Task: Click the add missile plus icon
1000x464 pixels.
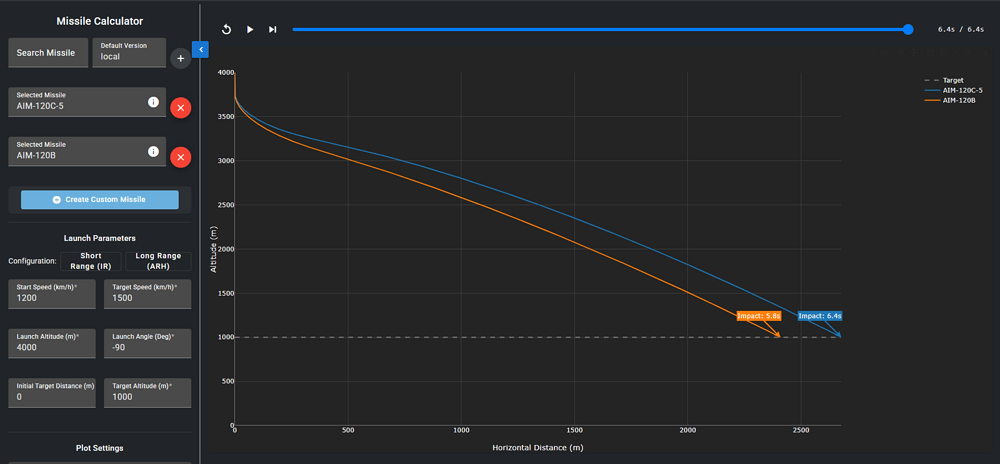Action: 180,59
